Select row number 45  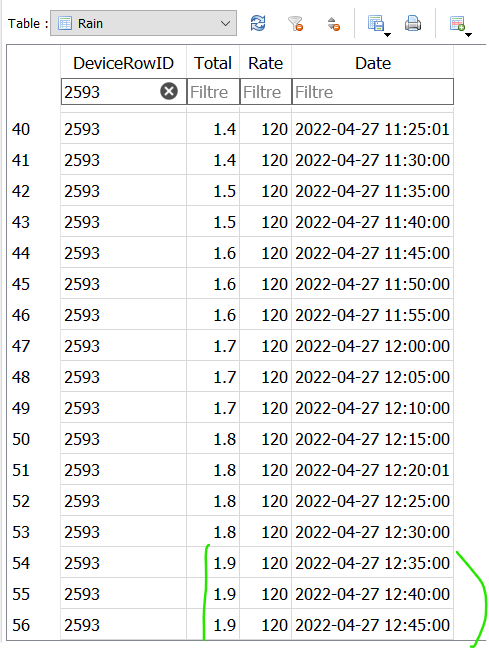point(21,284)
